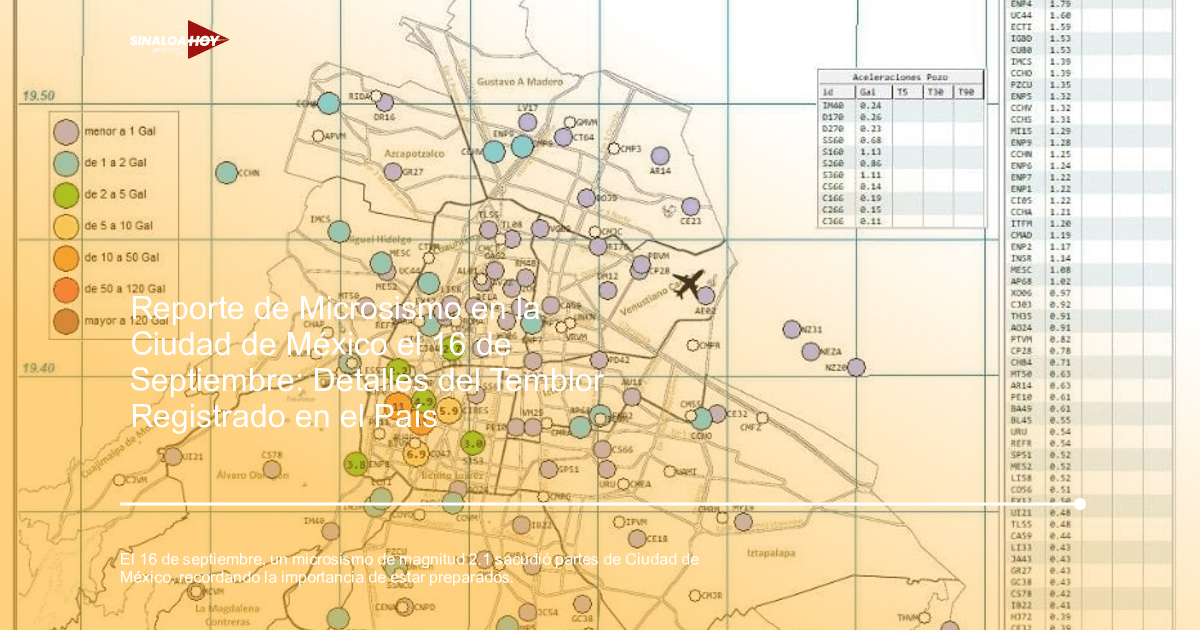
Task: Select the 'de 10 a 50 Gal' legend circle
Action: (66, 258)
